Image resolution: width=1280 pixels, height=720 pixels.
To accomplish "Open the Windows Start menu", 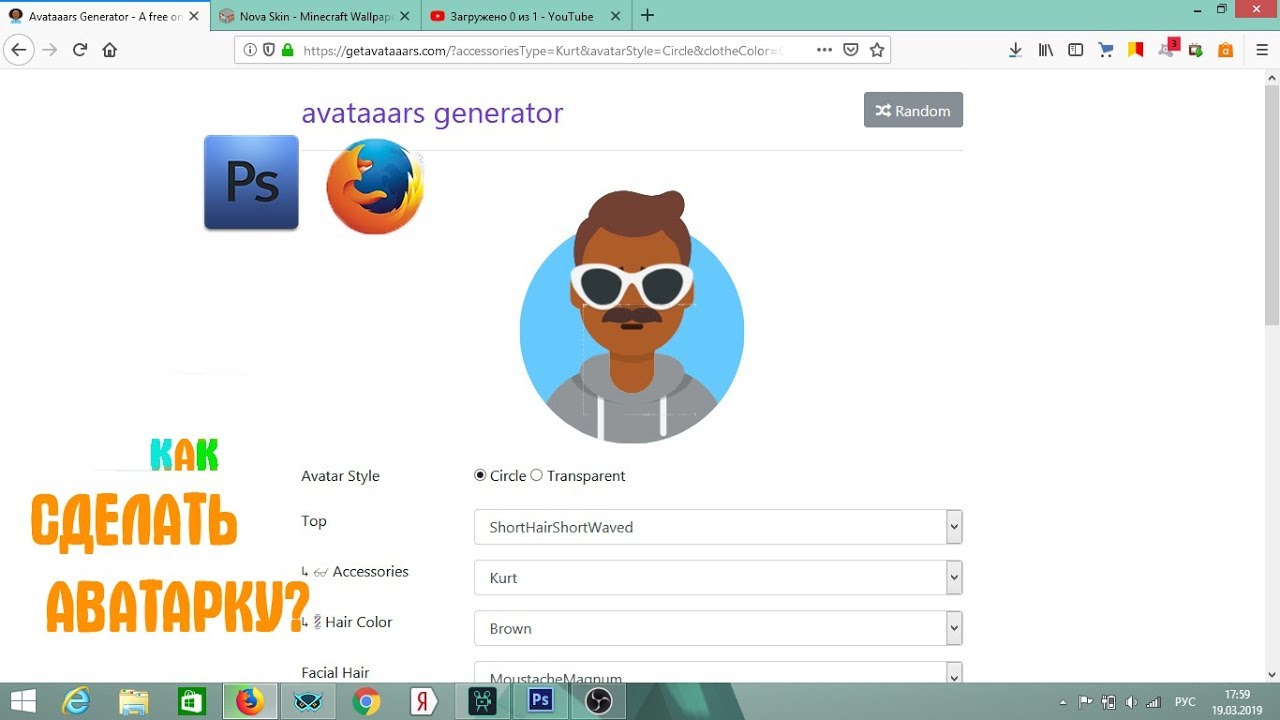I will [x=23, y=701].
